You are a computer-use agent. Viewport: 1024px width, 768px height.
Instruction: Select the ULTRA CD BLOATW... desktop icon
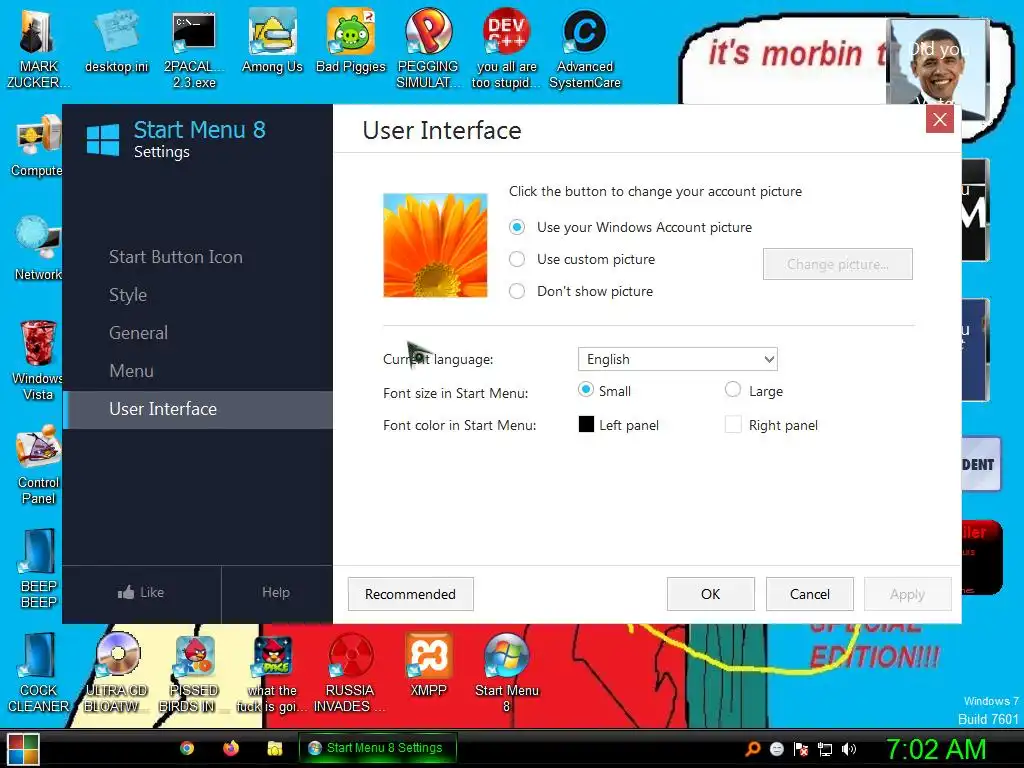(116, 673)
